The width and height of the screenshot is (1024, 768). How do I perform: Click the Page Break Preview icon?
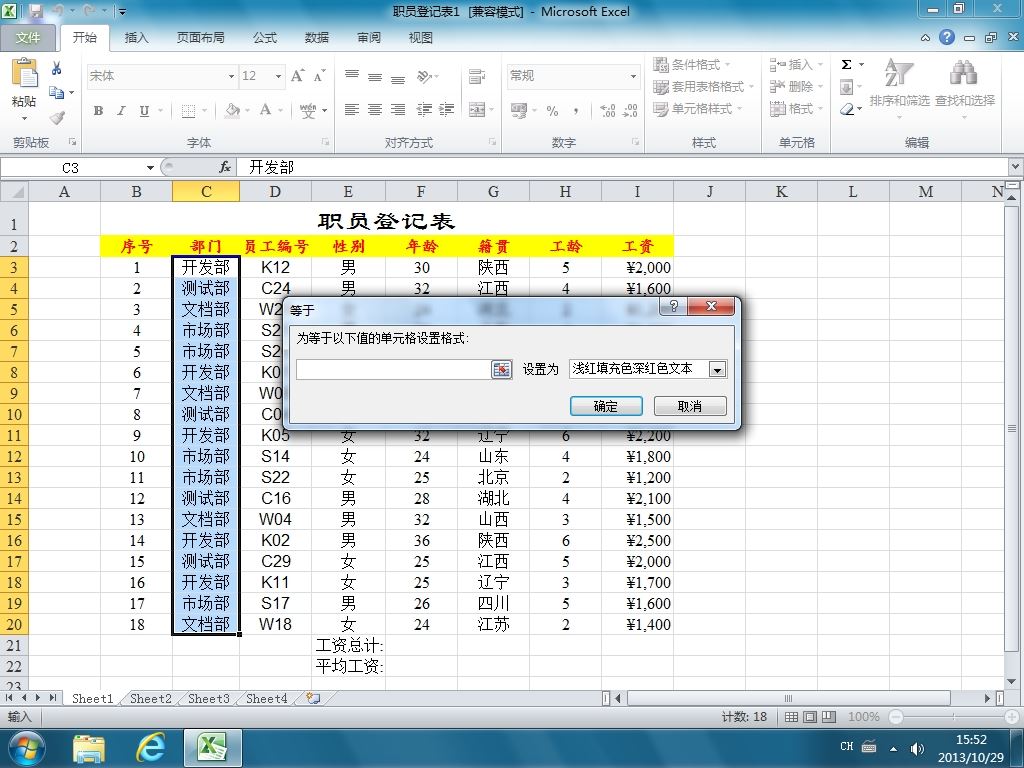tap(829, 717)
